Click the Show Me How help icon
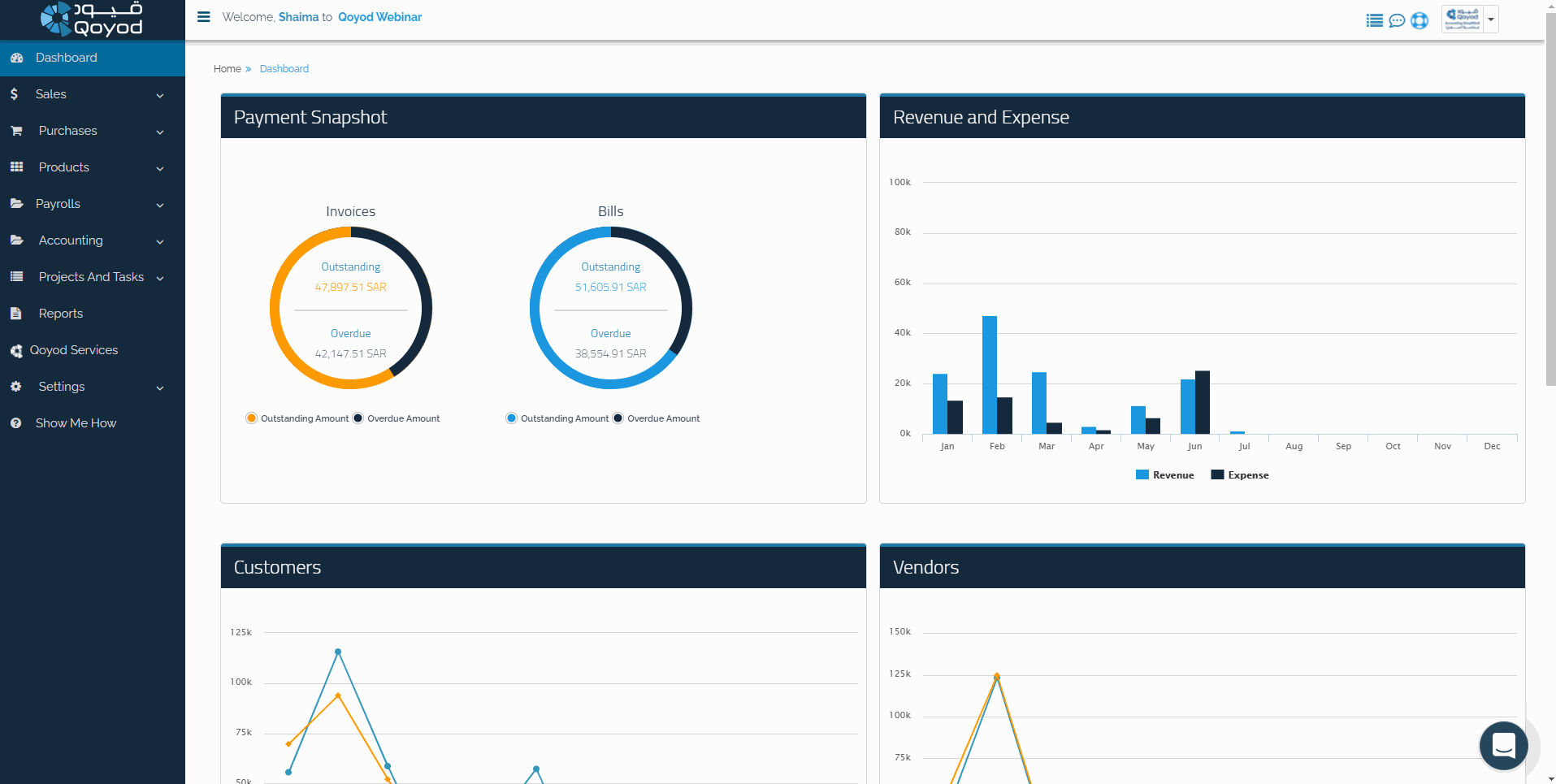 16,423
